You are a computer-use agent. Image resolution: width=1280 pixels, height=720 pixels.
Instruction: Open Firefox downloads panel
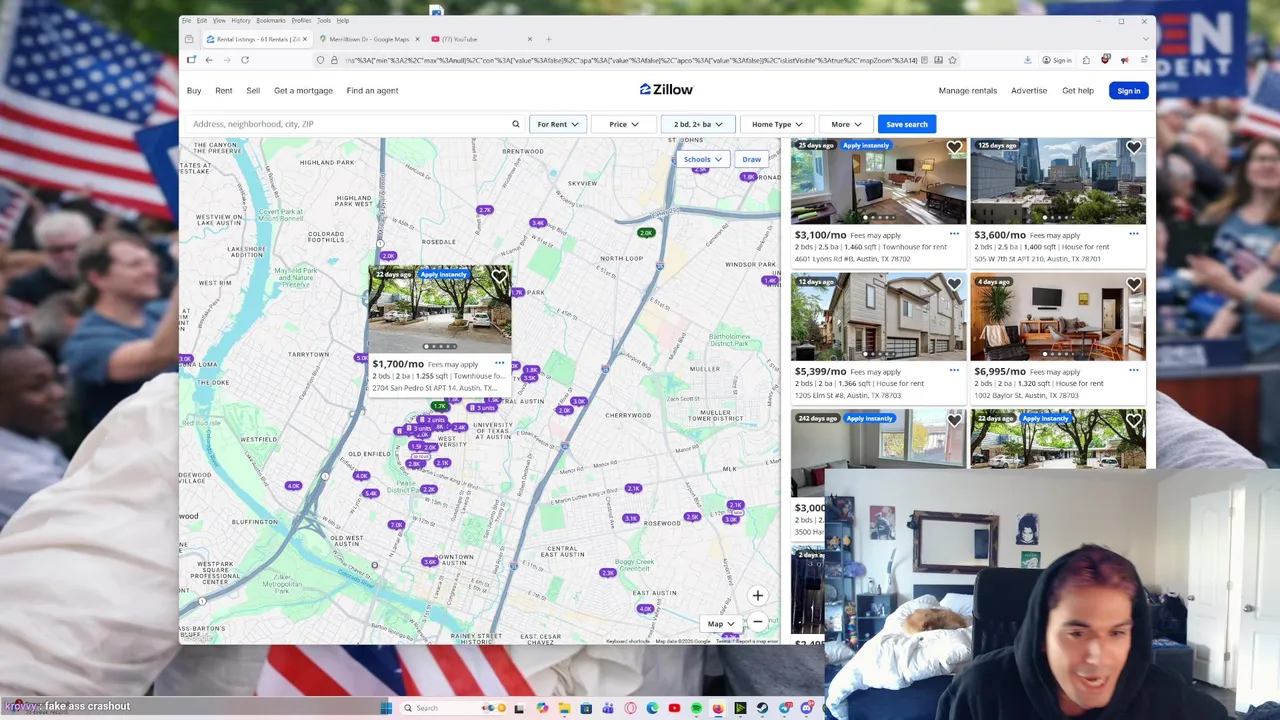[1027, 60]
